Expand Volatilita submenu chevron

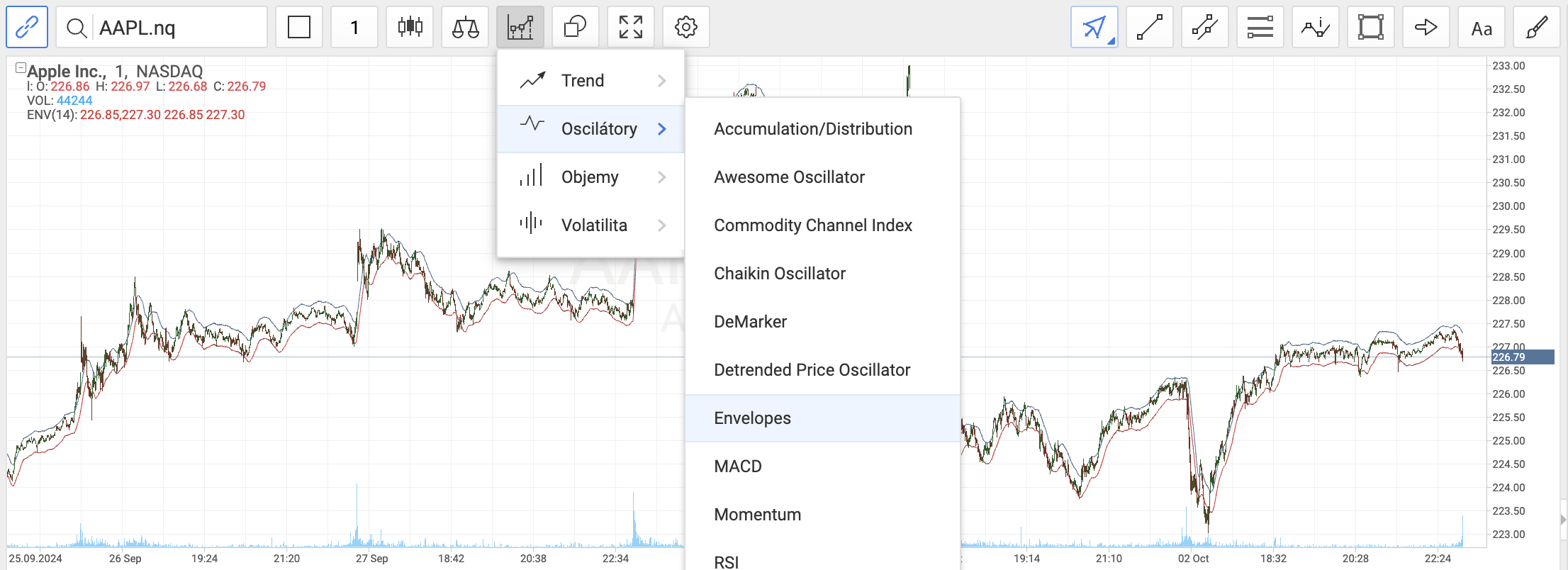pyautogui.click(x=662, y=225)
